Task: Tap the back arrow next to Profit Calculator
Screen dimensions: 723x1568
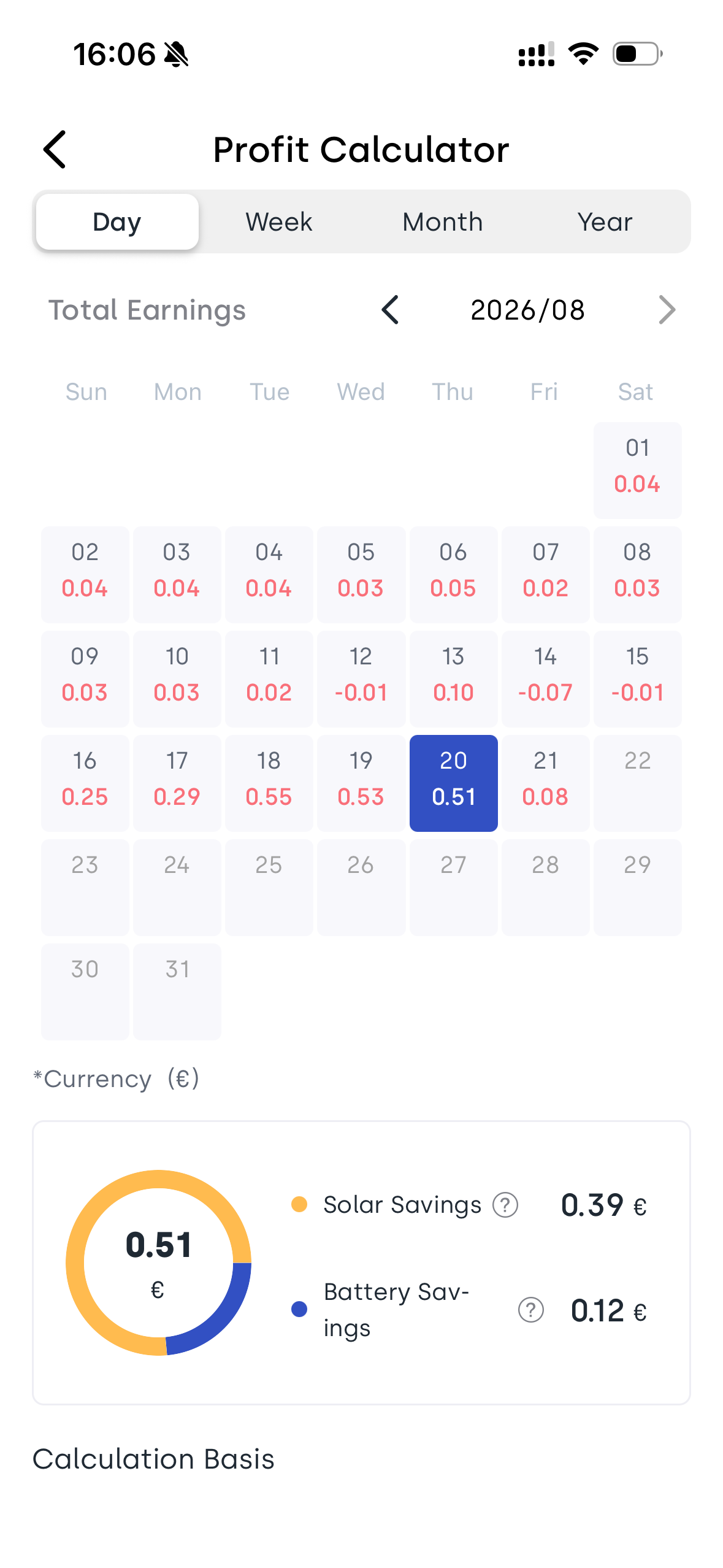Action: click(x=55, y=149)
